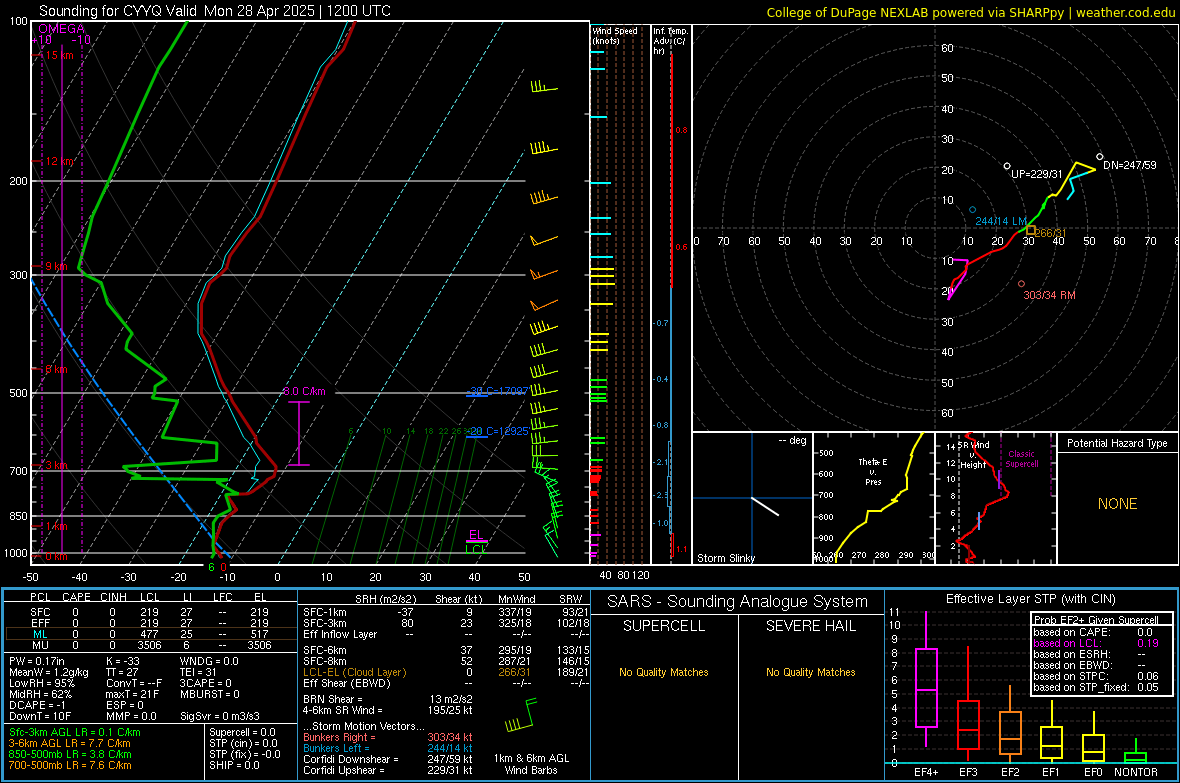Click the Wind Speed (knots) panel header
The width and height of the screenshot is (1180, 783).
click(615, 35)
